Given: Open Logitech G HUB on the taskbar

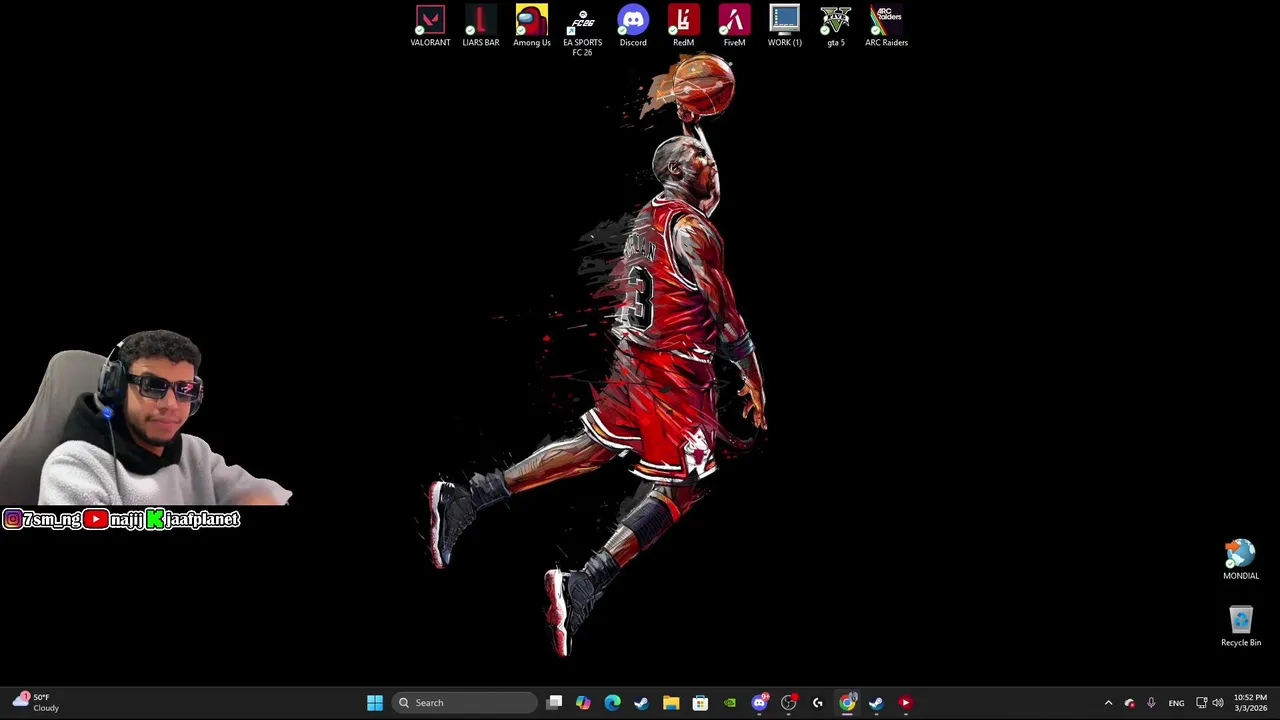Looking at the screenshot, I should (818, 703).
